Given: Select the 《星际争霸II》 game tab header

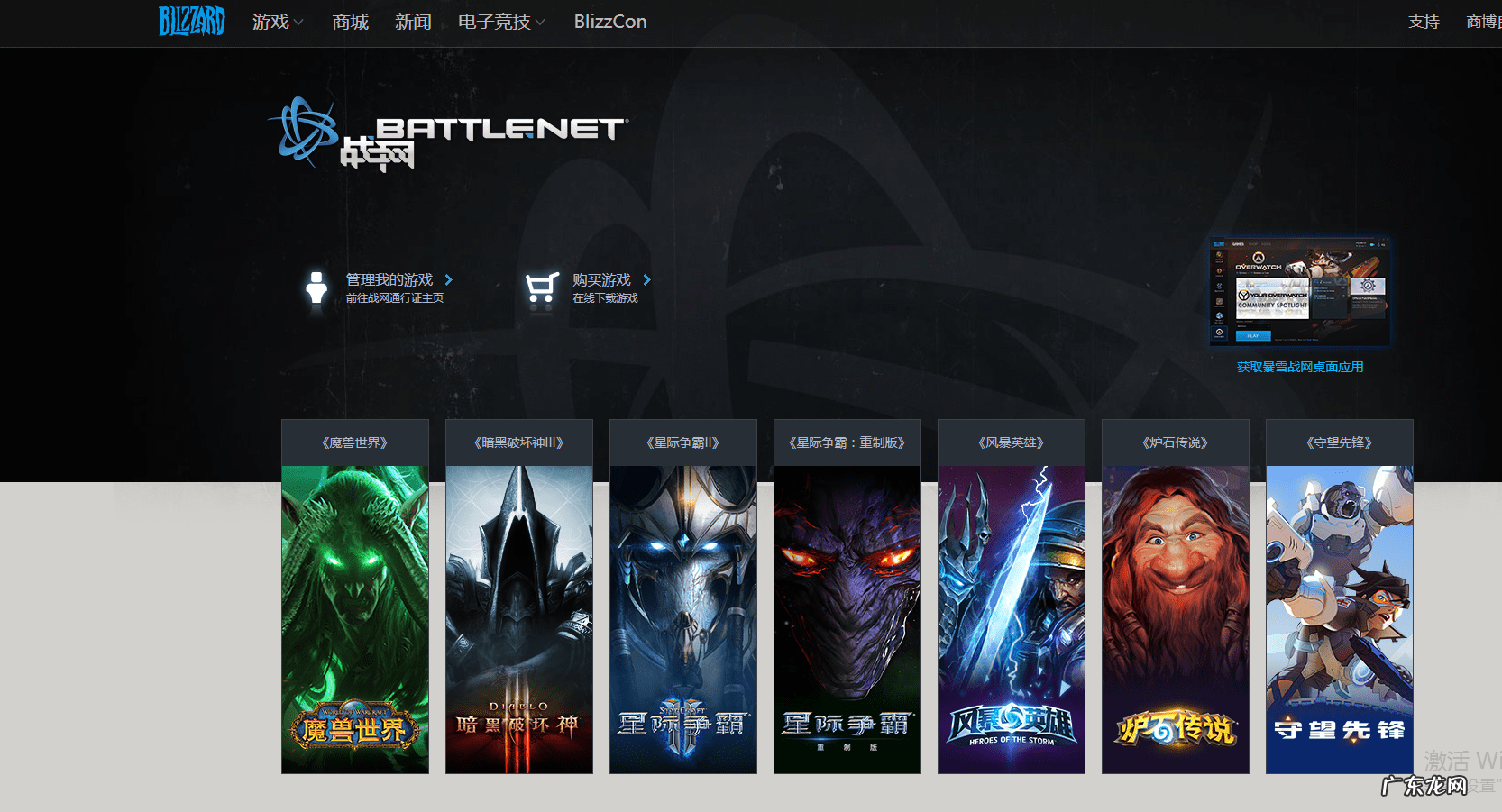Looking at the screenshot, I should tap(683, 442).
